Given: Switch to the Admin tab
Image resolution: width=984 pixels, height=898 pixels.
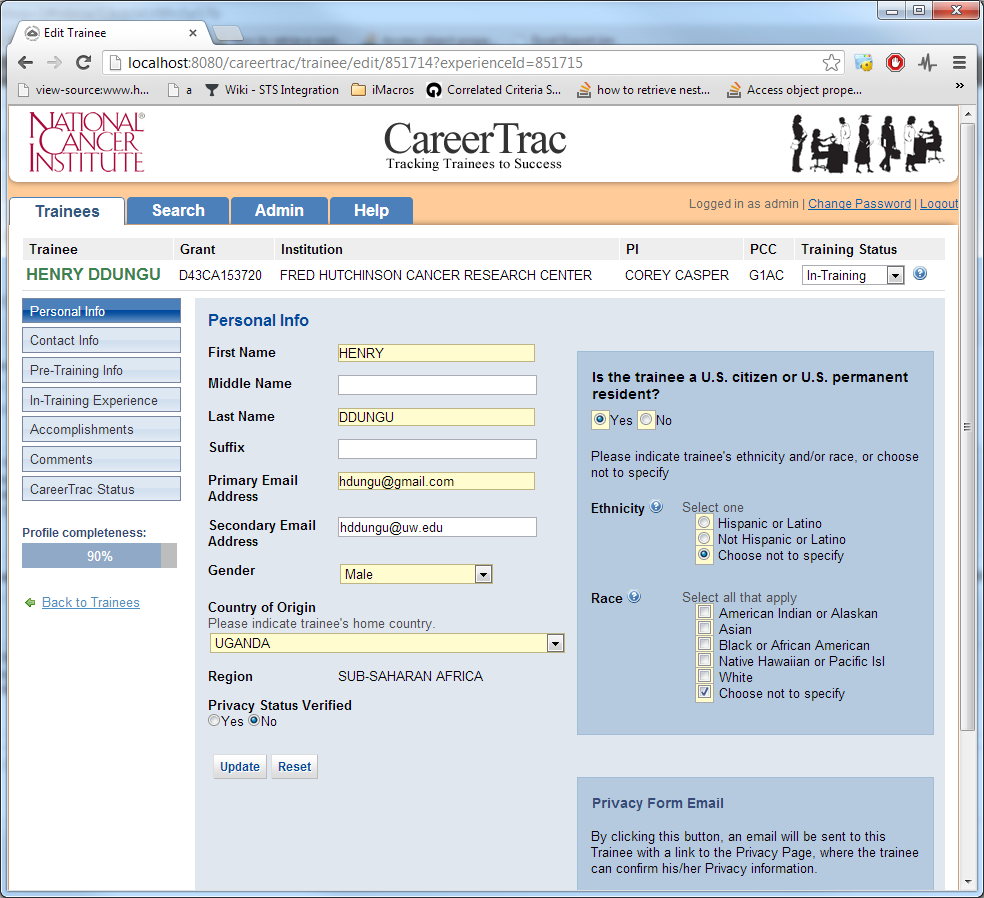Looking at the screenshot, I should (x=279, y=210).
